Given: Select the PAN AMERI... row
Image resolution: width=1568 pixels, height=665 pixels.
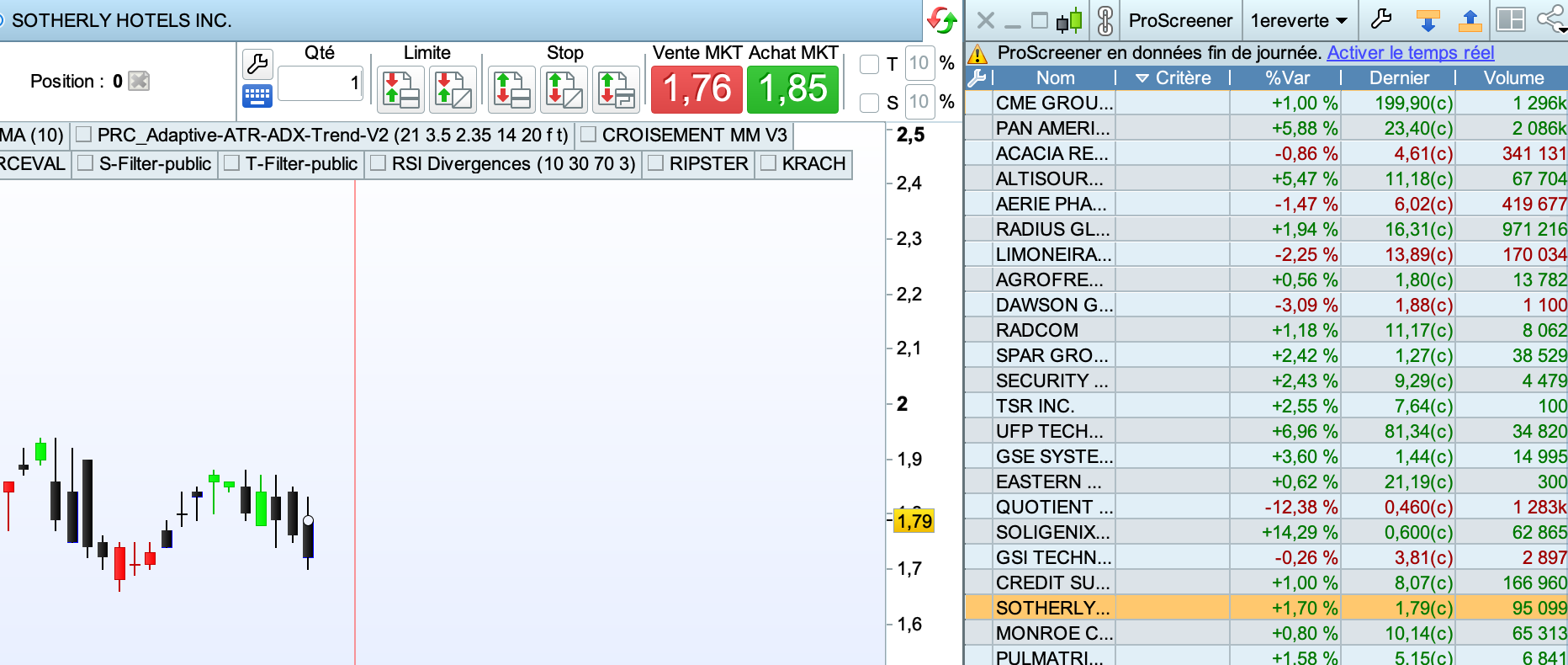Looking at the screenshot, I should point(1266,128).
